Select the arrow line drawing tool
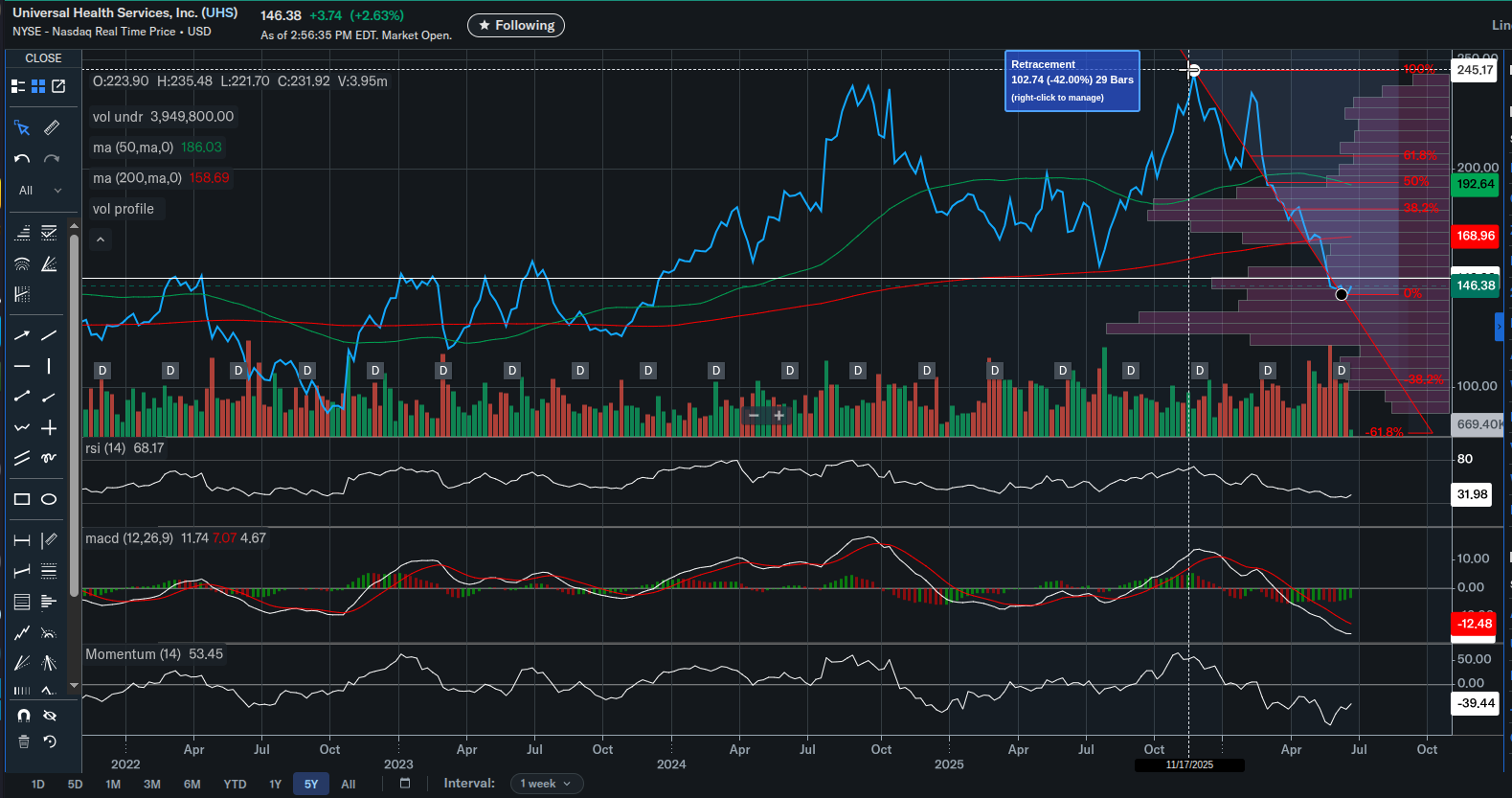 pyautogui.click(x=22, y=335)
